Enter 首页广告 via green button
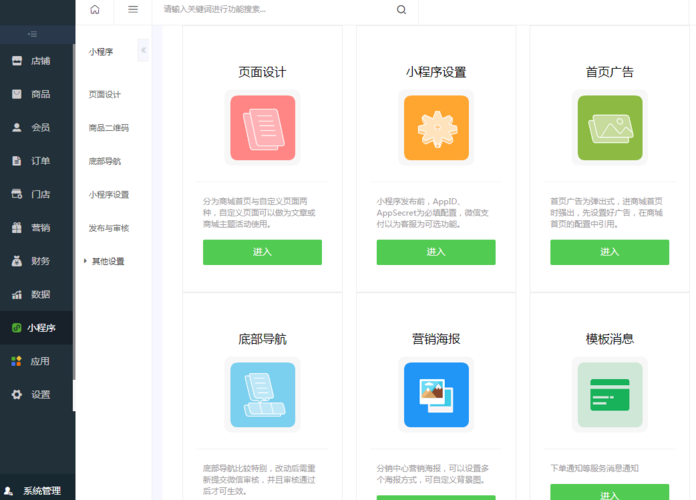696x500 pixels. (x=609, y=252)
